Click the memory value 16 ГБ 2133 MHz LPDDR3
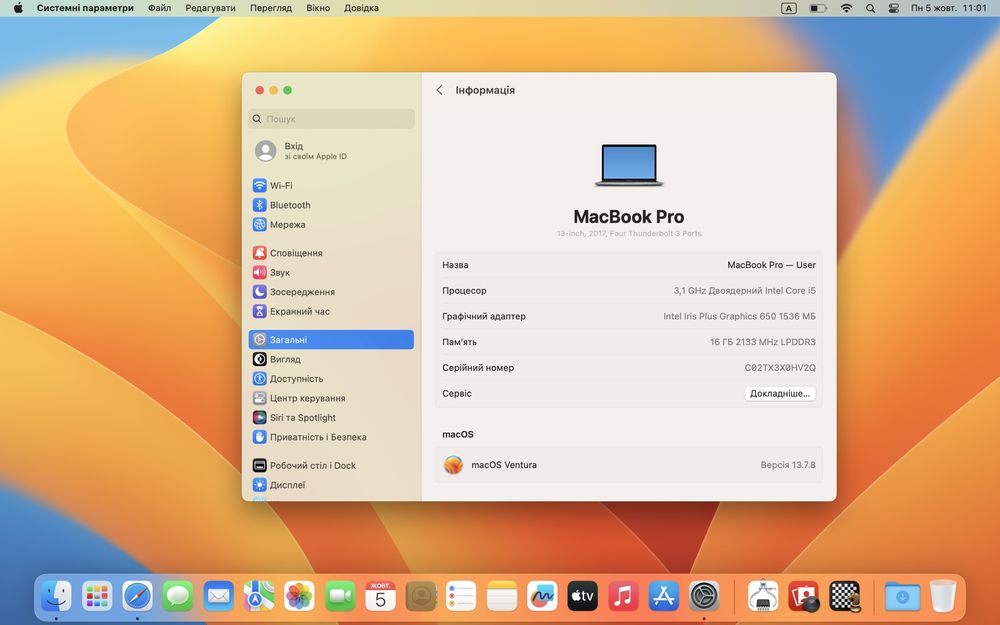This screenshot has height=625, width=1000. [763, 342]
